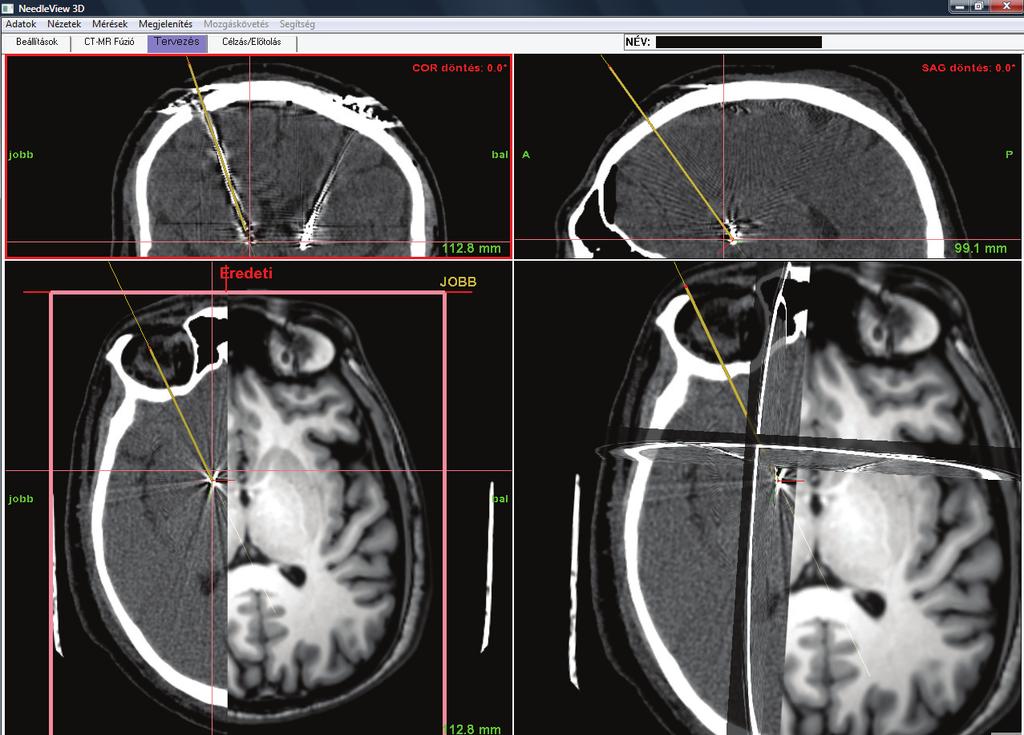1024x735 pixels.
Task: Open the Megjelenítés menu
Action: (165, 24)
